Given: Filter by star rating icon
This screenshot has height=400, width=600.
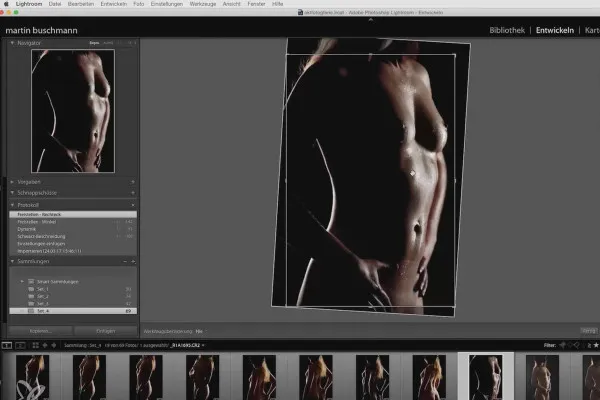Looking at the screenshot, I should pos(596,345).
